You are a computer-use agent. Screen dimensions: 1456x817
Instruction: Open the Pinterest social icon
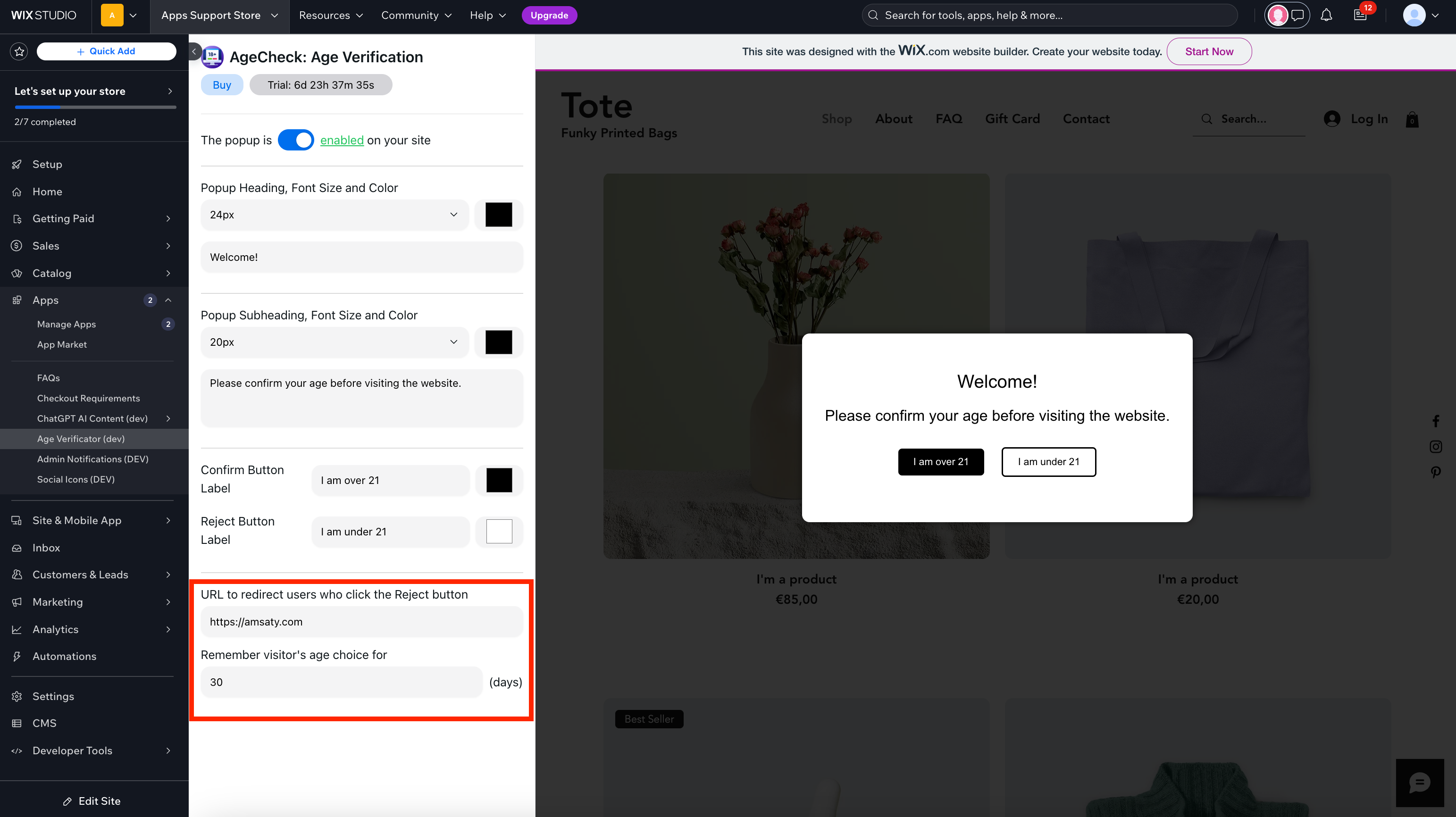click(x=1436, y=472)
